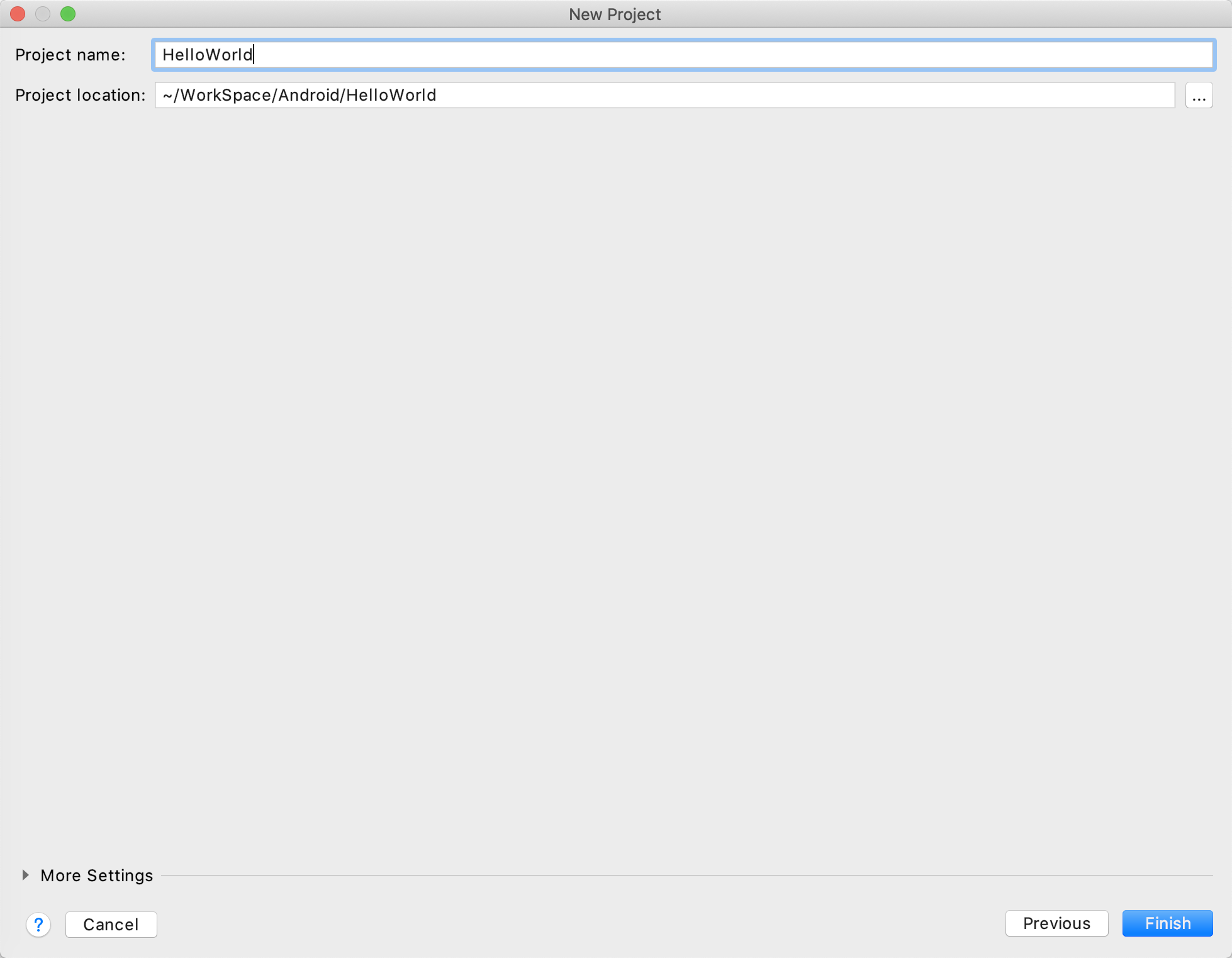Click the green zoom window button
Viewport: 1232px width, 958px height.
click(68, 14)
